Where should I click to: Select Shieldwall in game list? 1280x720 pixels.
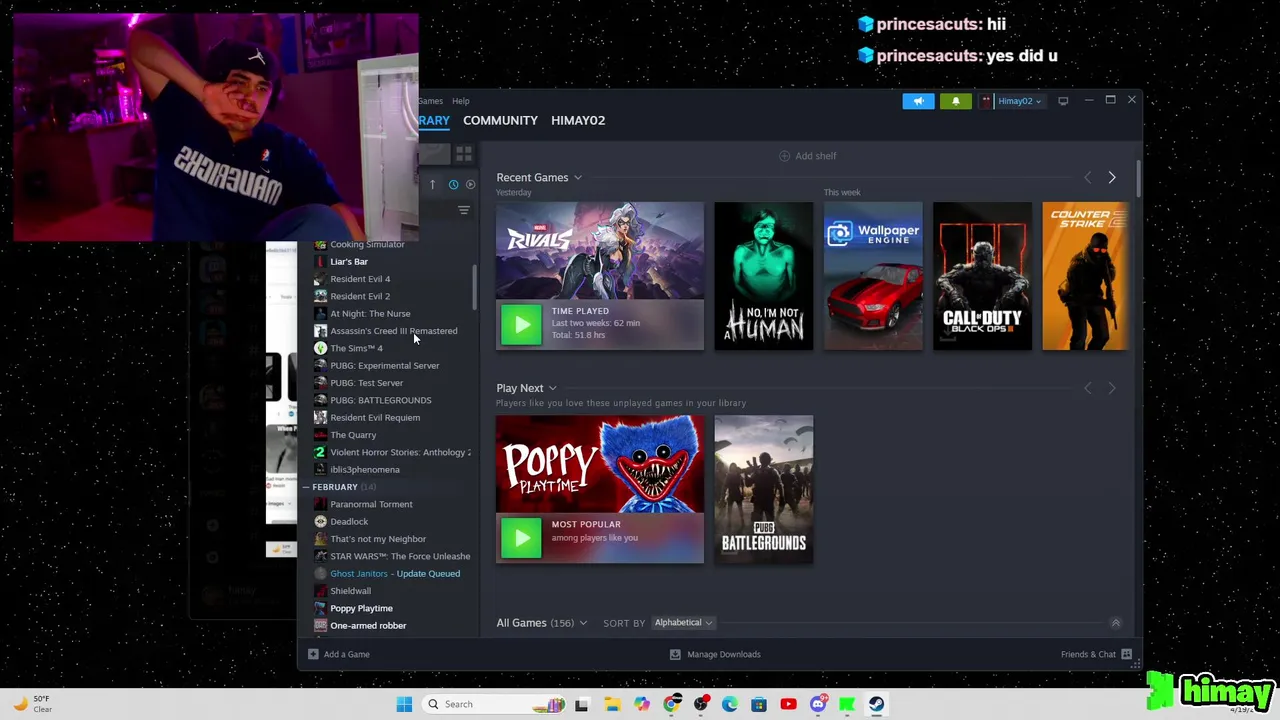pyautogui.click(x=350, y=591)
